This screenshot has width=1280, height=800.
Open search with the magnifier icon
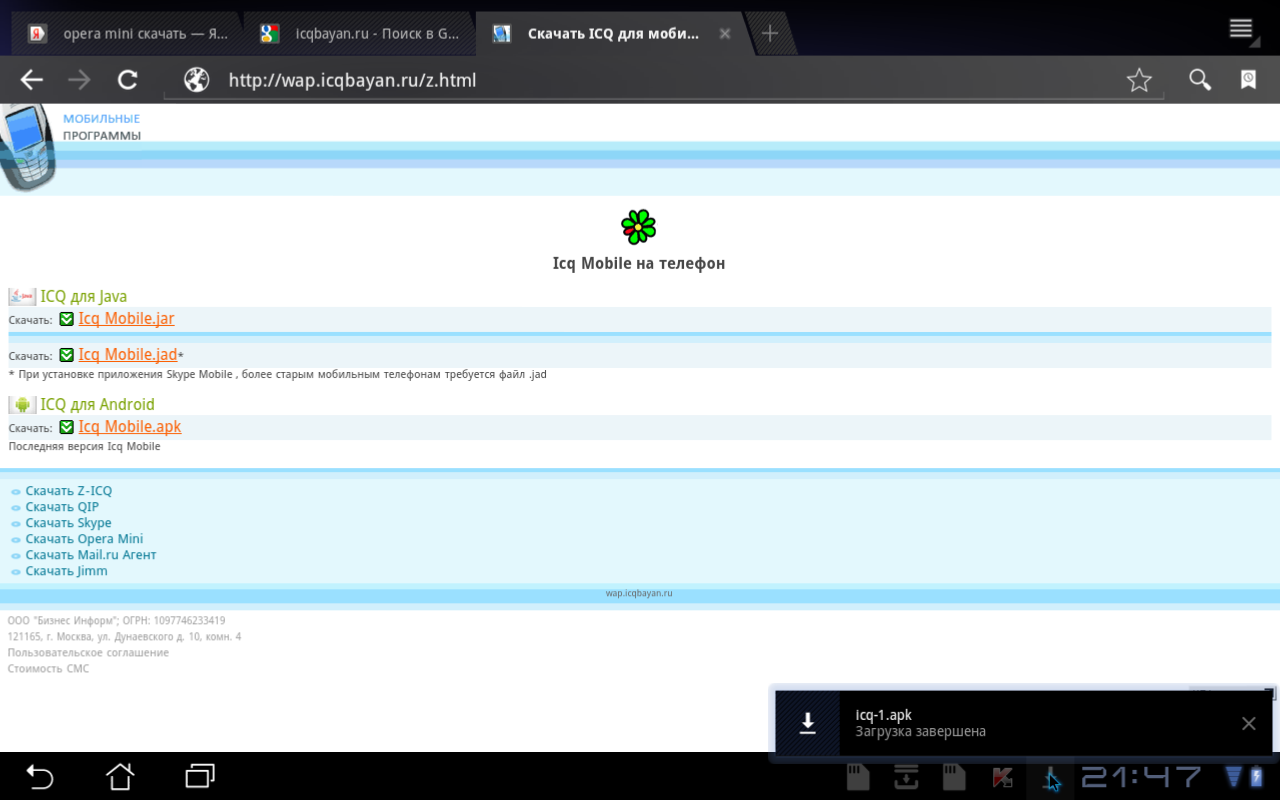(x=1199, y=80)
